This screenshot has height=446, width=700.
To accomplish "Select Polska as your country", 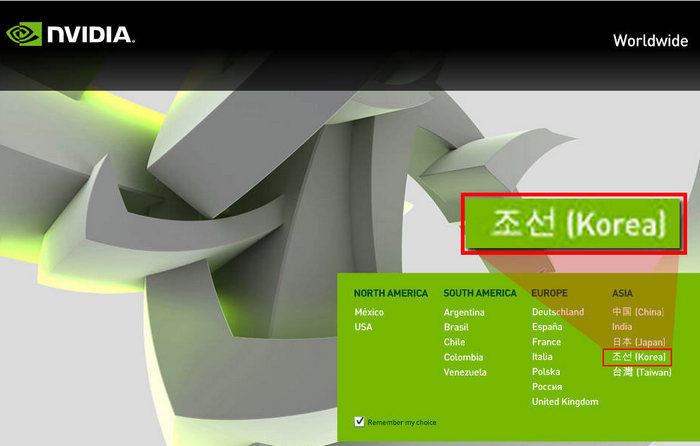I will [546, 372].
